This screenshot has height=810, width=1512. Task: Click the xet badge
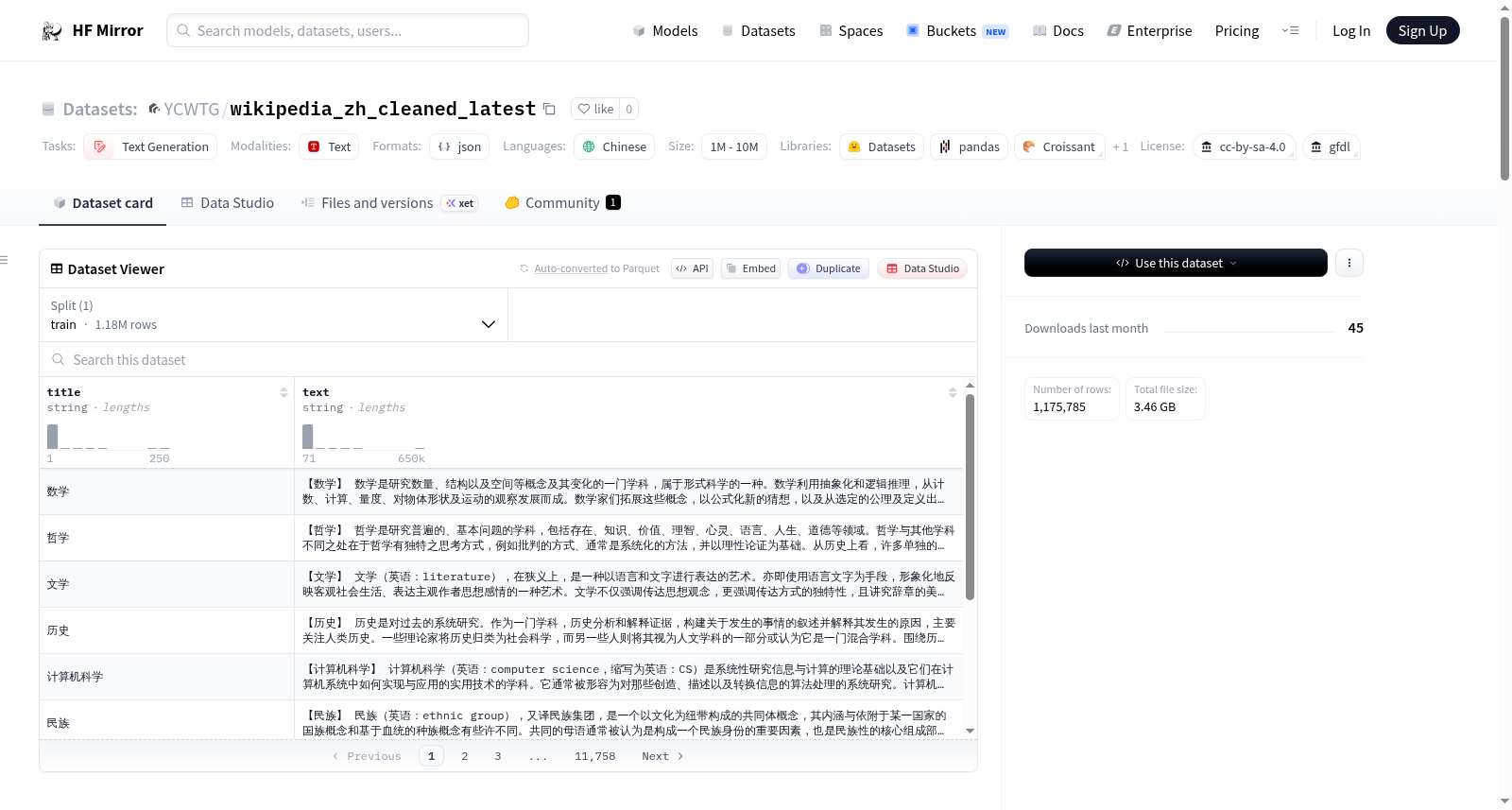[459, 203]
